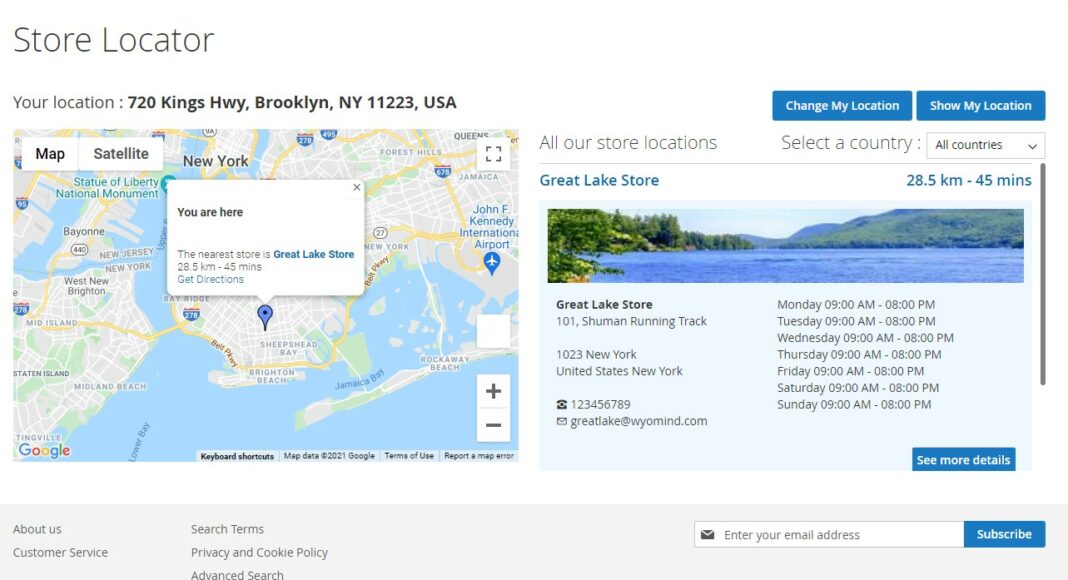Open Great Lake Store heading link
Screen dimensions: 1068x580
[599, 181]
